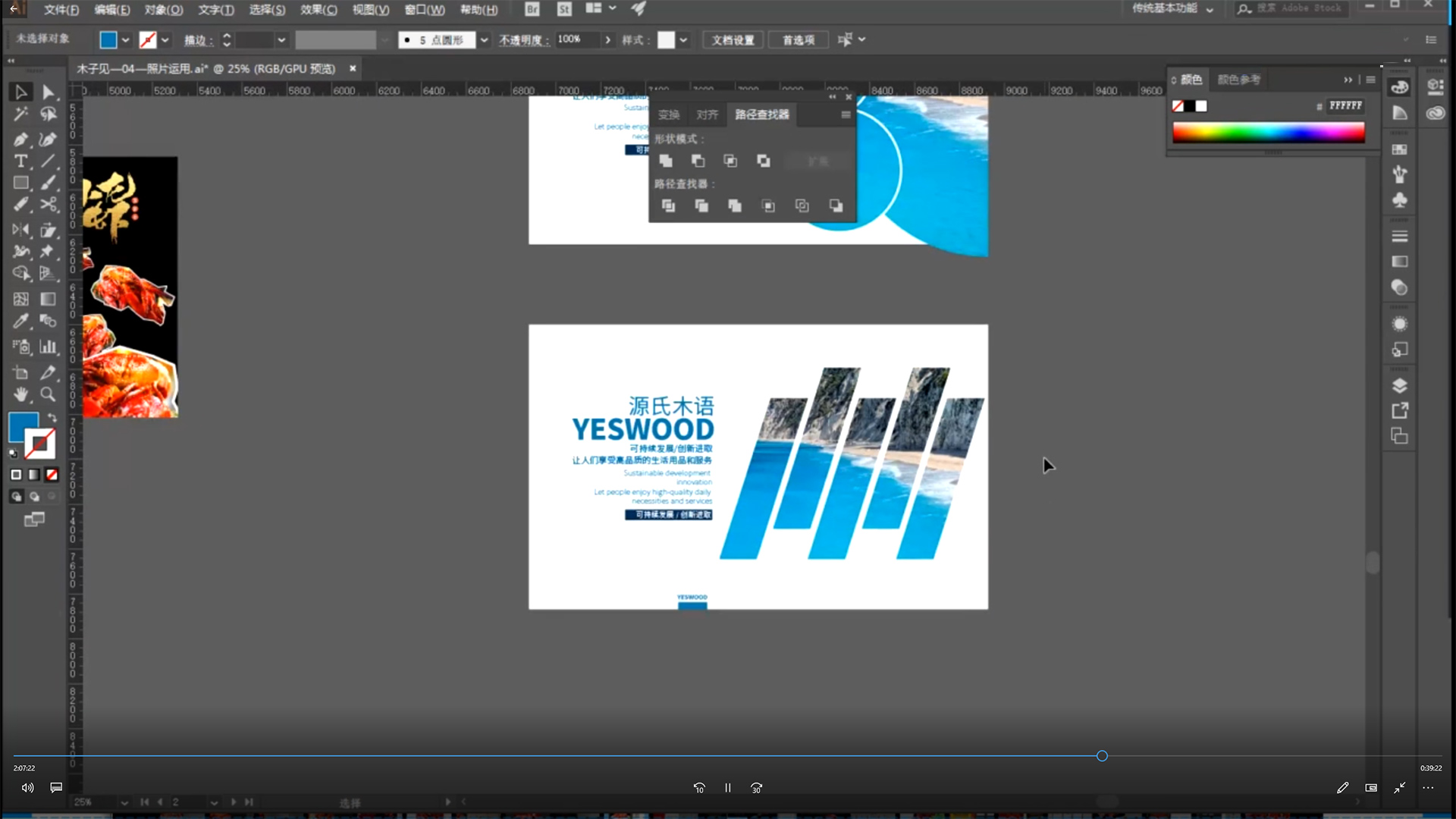
Task: Click the Unite shape mode icon
Action: pos(666,161)
